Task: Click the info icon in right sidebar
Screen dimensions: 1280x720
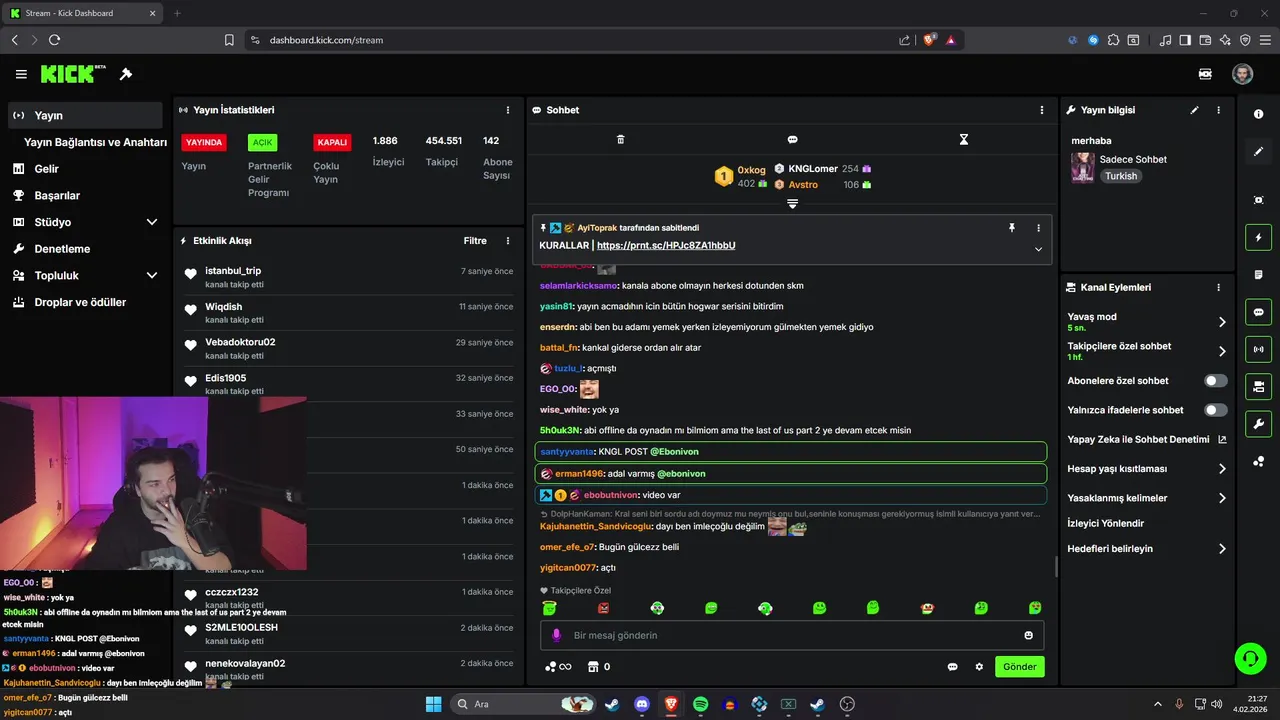Action: (x=1258, y=114)
